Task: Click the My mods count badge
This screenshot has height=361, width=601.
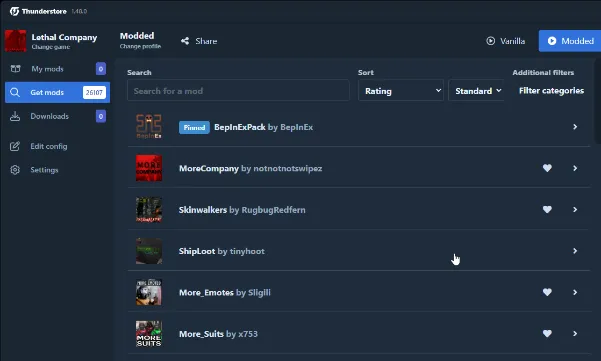Action: point(101,69)
